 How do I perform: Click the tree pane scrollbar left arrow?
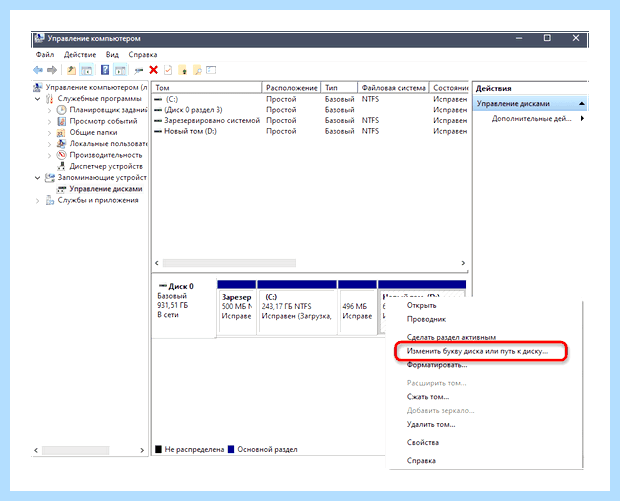point(36,450)
